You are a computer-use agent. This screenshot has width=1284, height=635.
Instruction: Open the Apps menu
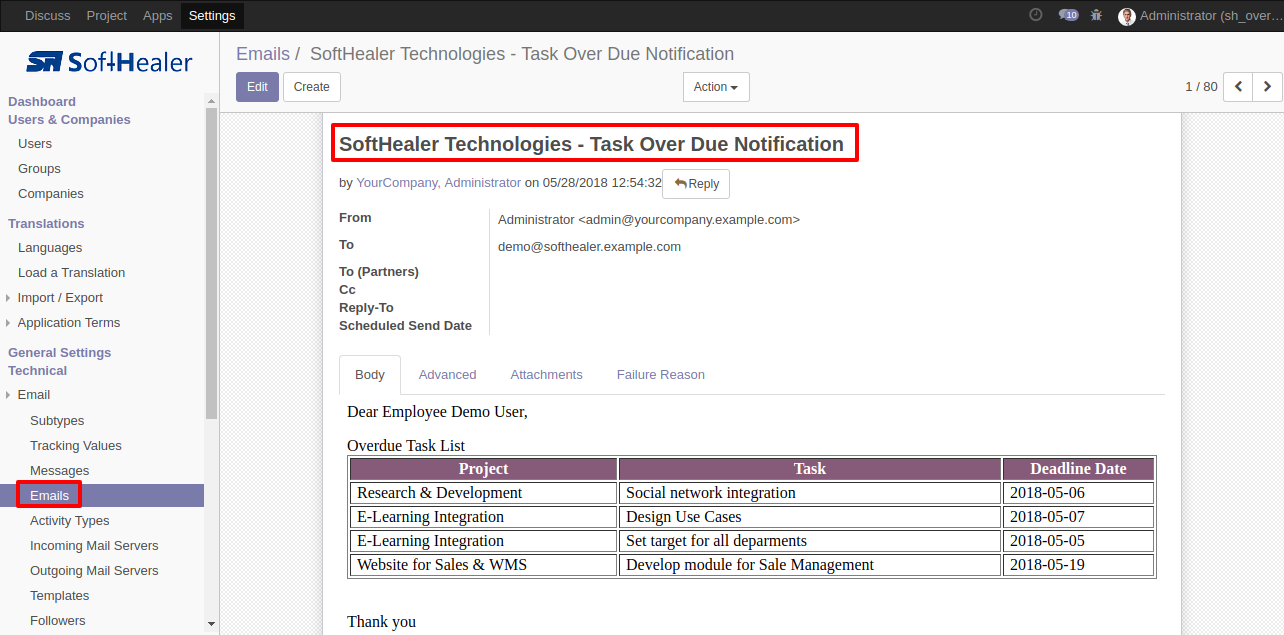[158, 16]
